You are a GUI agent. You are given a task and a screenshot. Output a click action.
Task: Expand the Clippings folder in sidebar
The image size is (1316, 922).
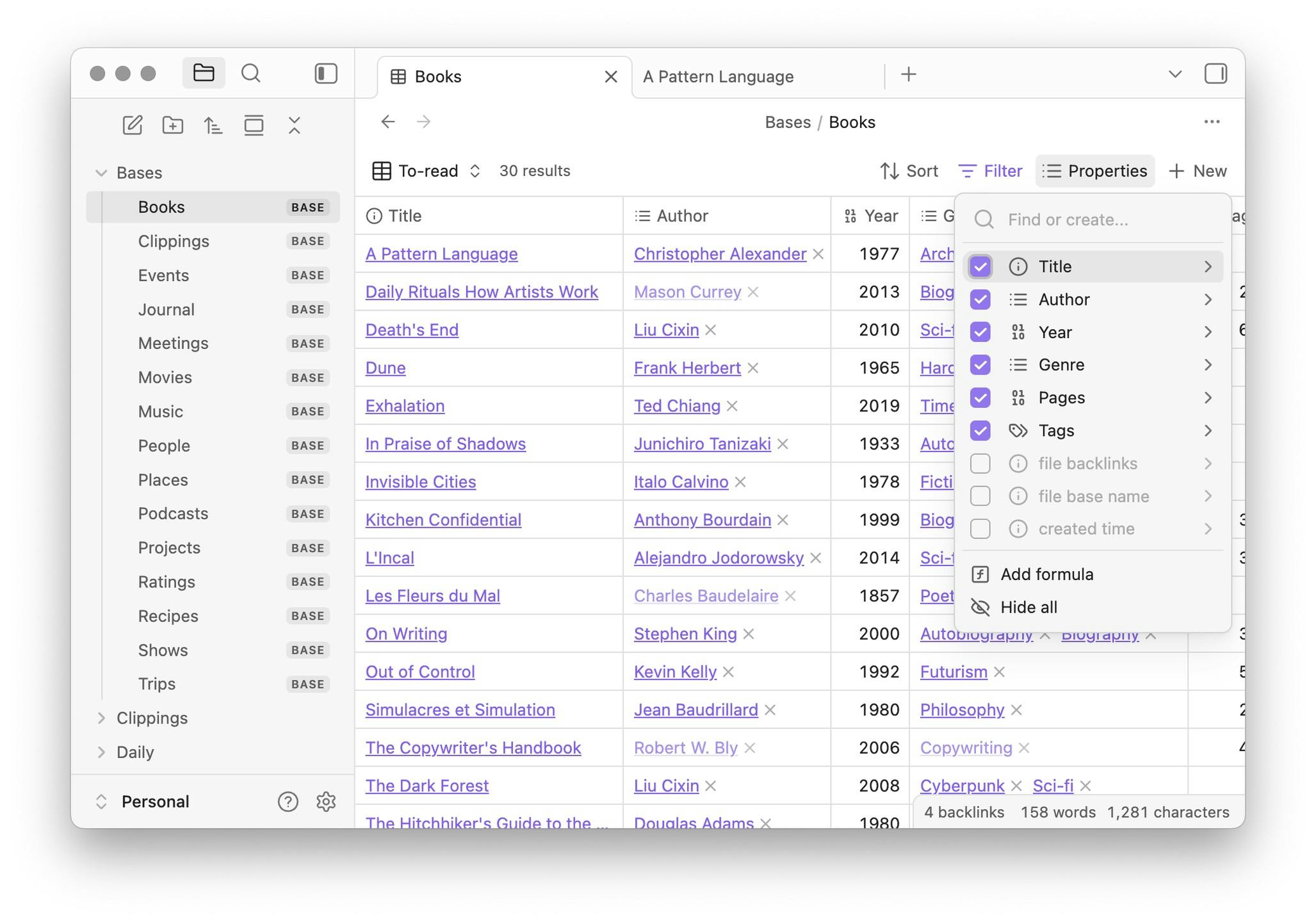101,718
